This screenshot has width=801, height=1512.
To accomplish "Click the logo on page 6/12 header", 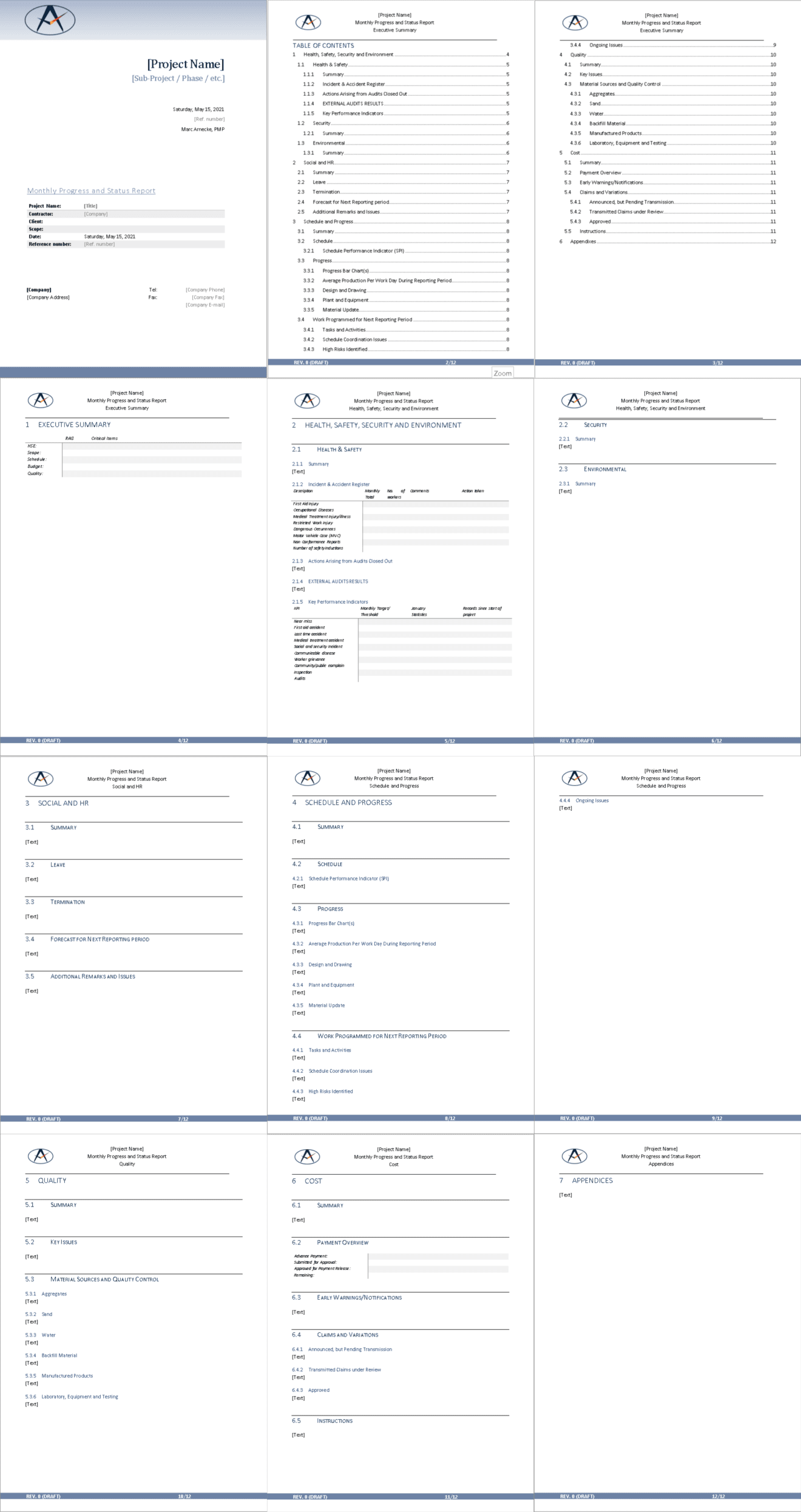I will tap(574, 400).
